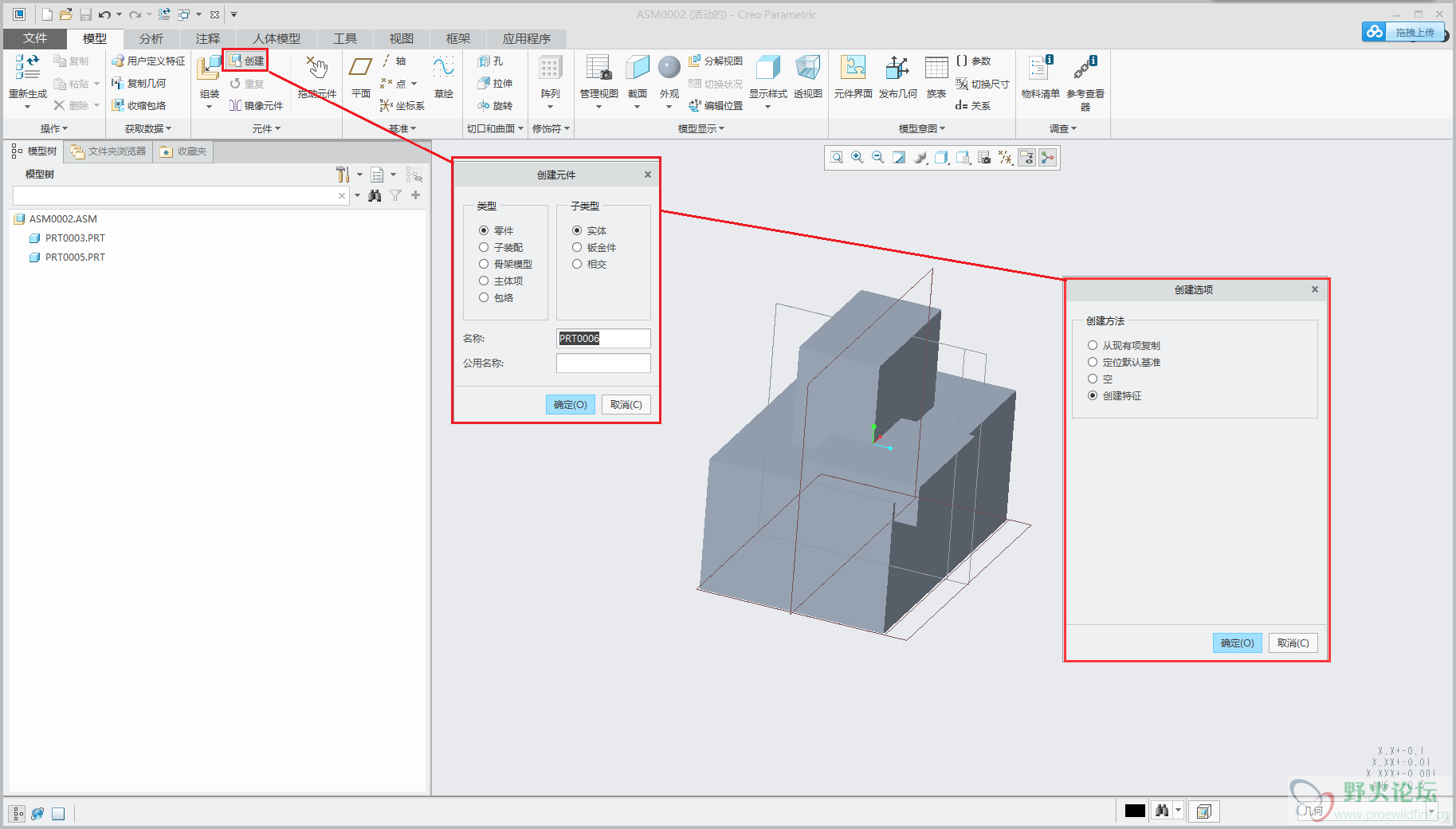The image size is (1456, 829).
Task: Confirm OK (确定) in Create Component dialog
Action: (571, 405)
